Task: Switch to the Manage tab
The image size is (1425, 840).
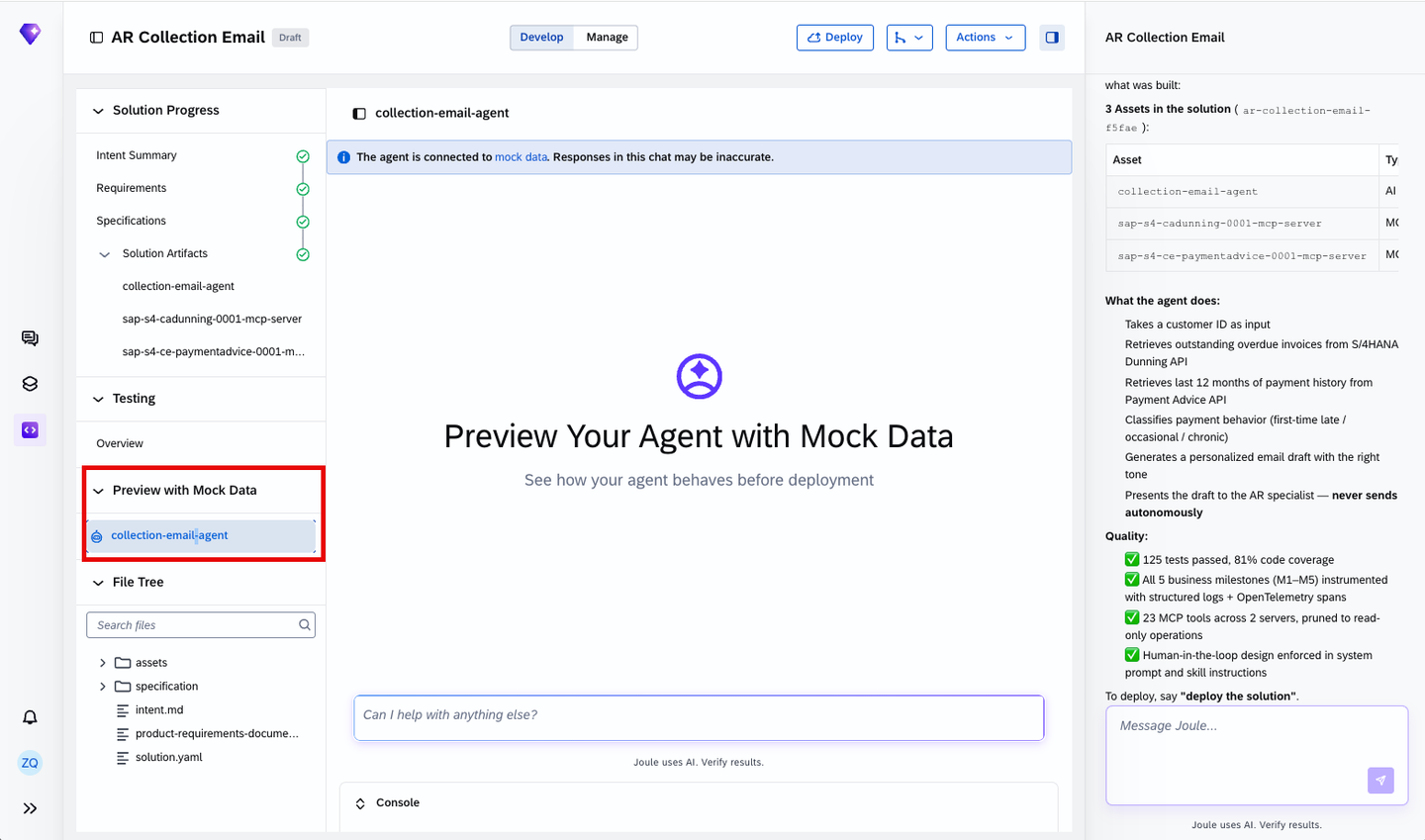Action: pyautogui.click(x=607, y=38)
